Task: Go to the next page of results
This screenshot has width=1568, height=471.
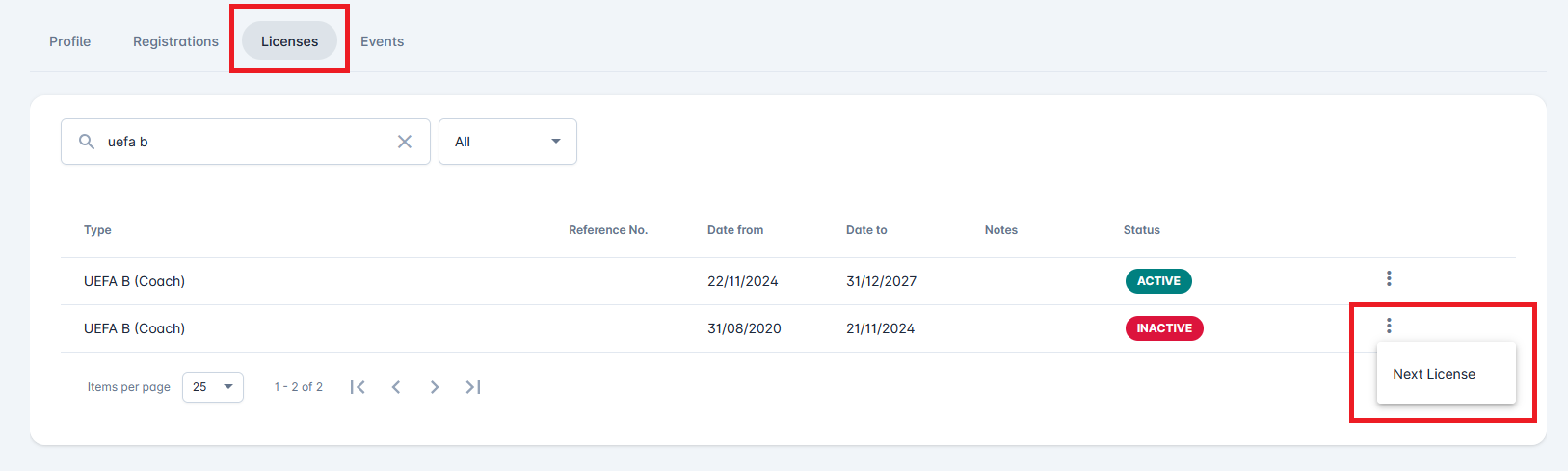Action: [435, 387]
